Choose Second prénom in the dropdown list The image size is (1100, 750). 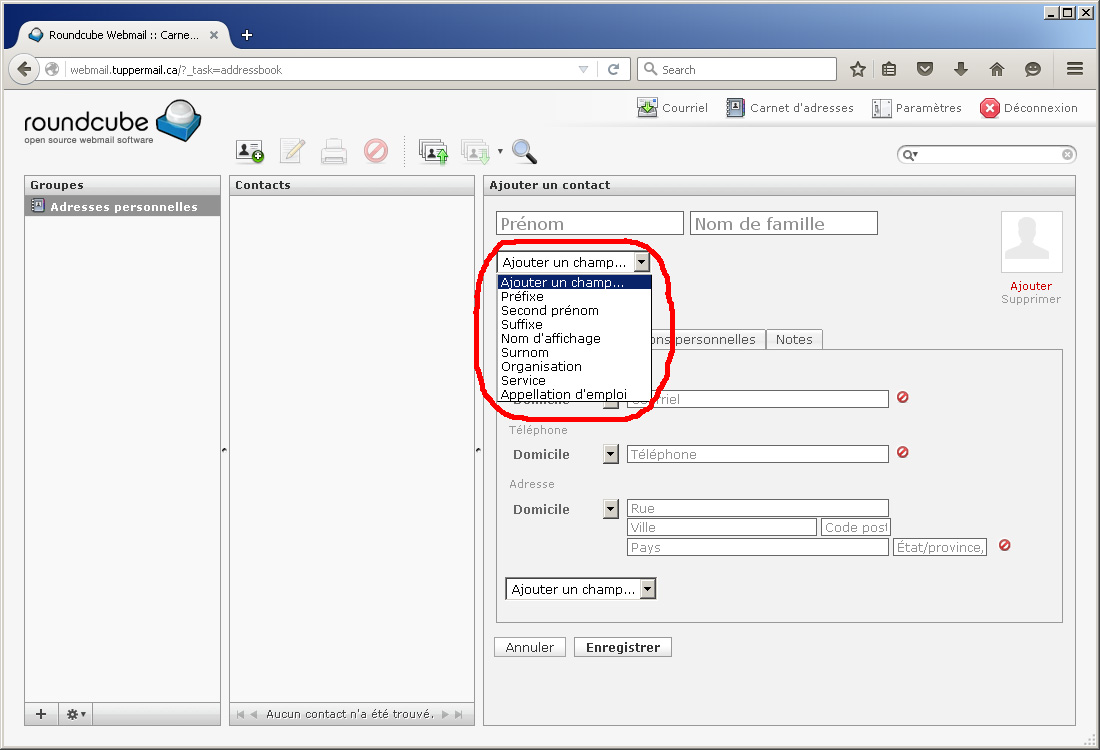coord(549,310)
